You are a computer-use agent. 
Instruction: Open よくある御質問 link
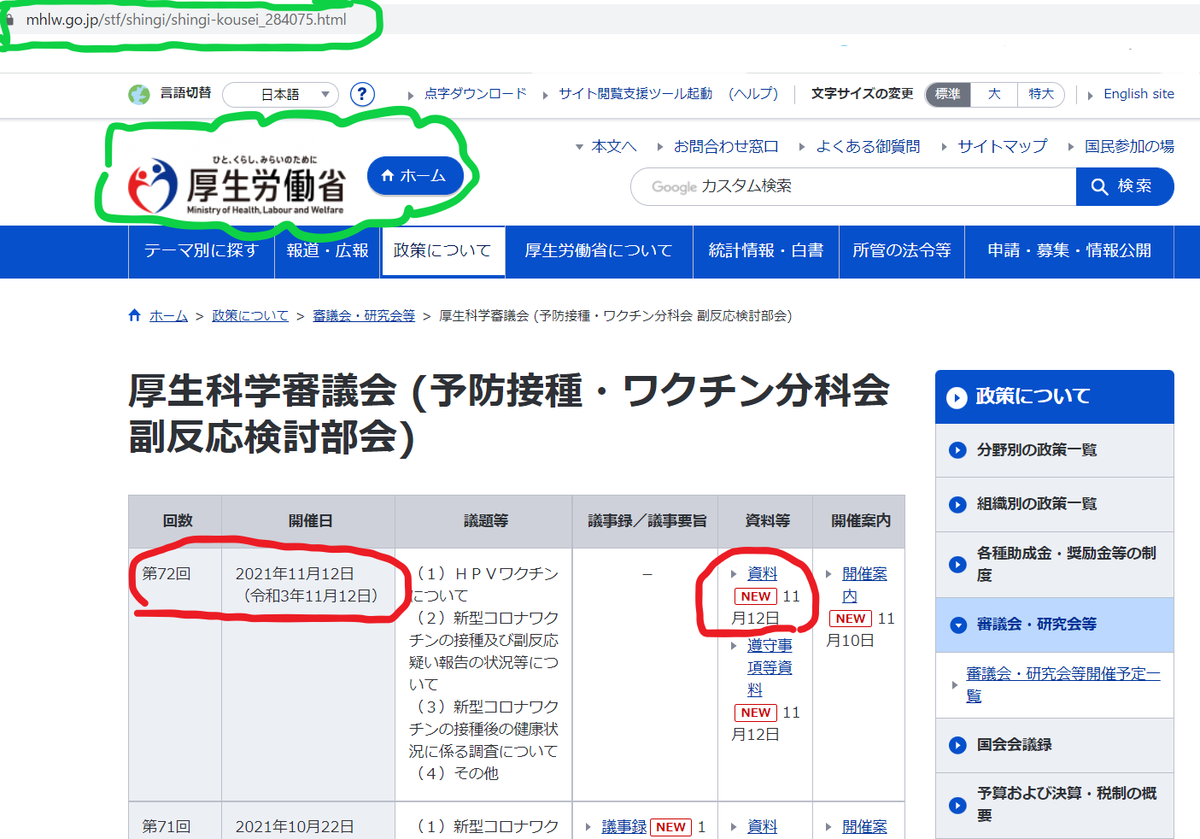(x=868, y=146)
